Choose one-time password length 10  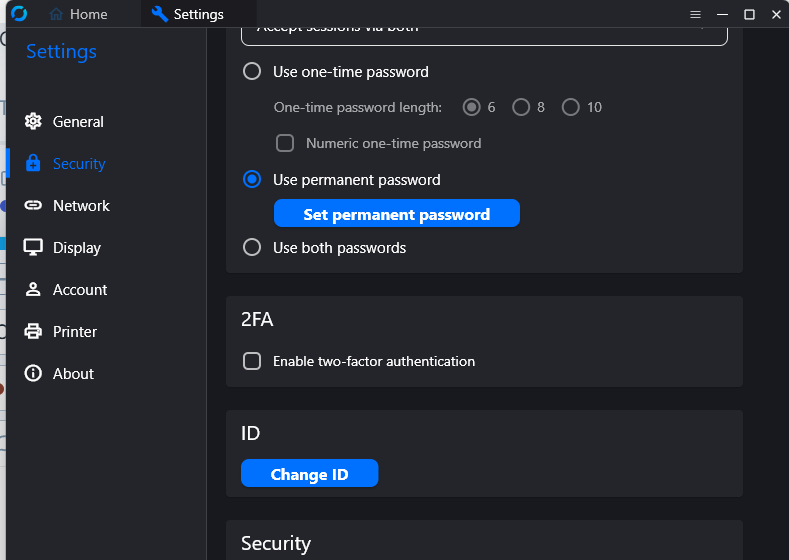pos(571,107)
